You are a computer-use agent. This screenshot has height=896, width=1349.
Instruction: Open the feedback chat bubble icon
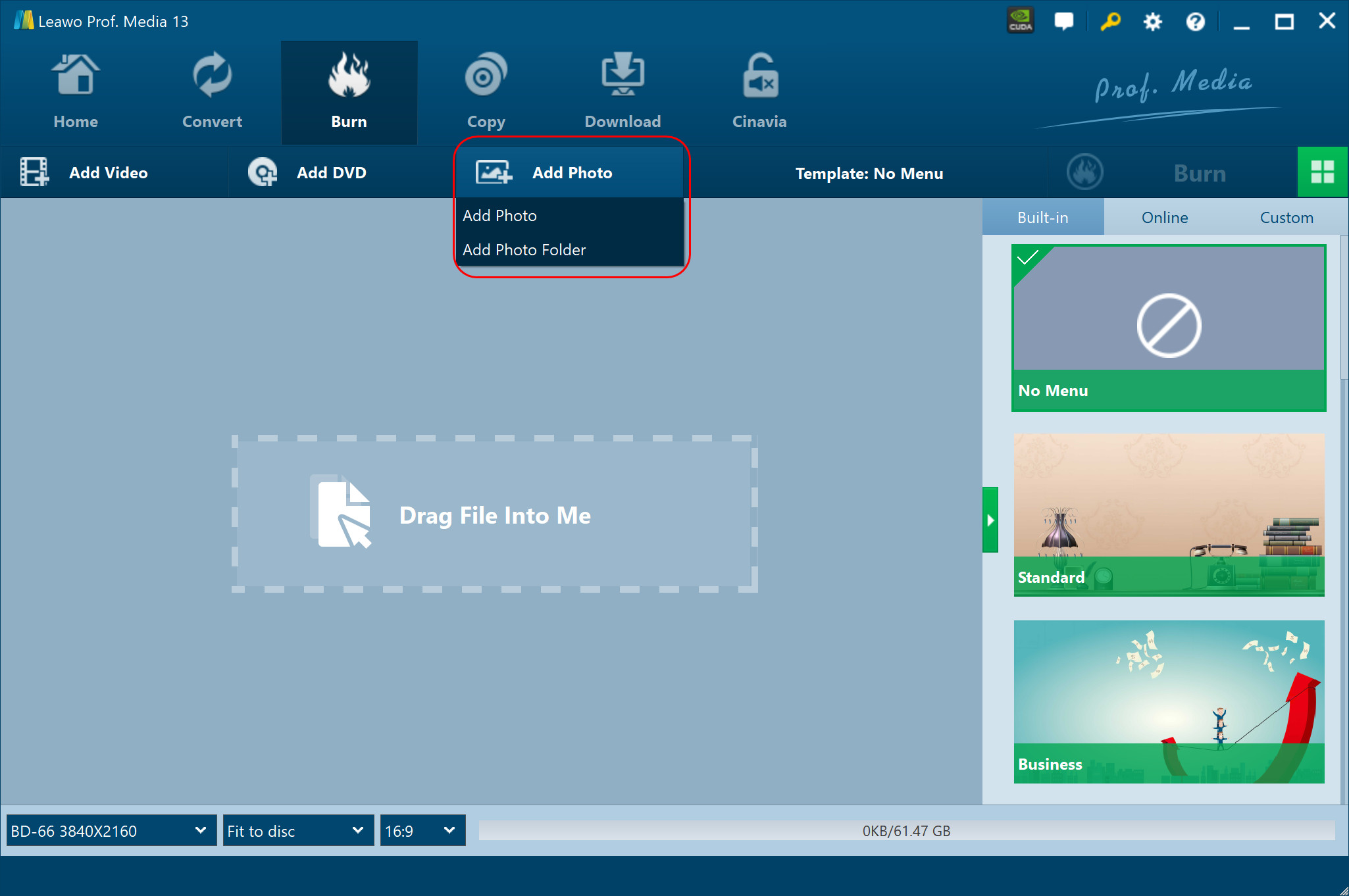coord(1063,21)
